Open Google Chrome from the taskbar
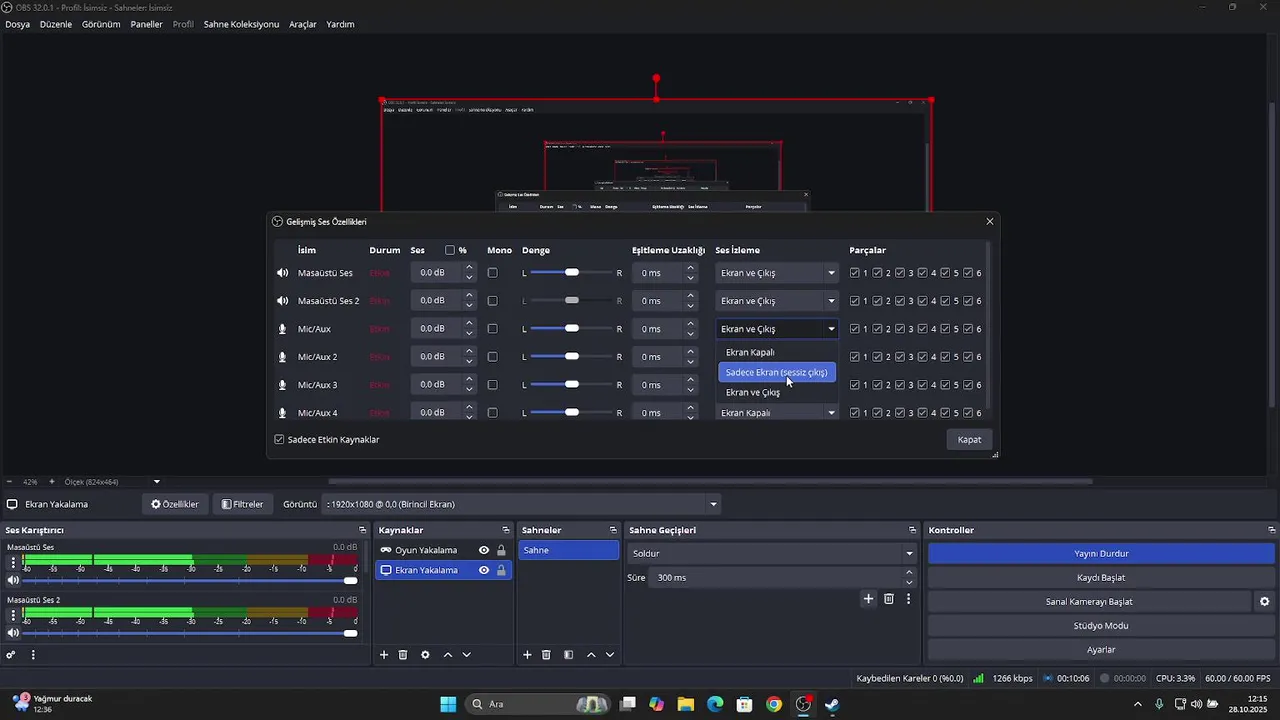The height and width of the screenshot is (720, 1280). tap(774, 704)
